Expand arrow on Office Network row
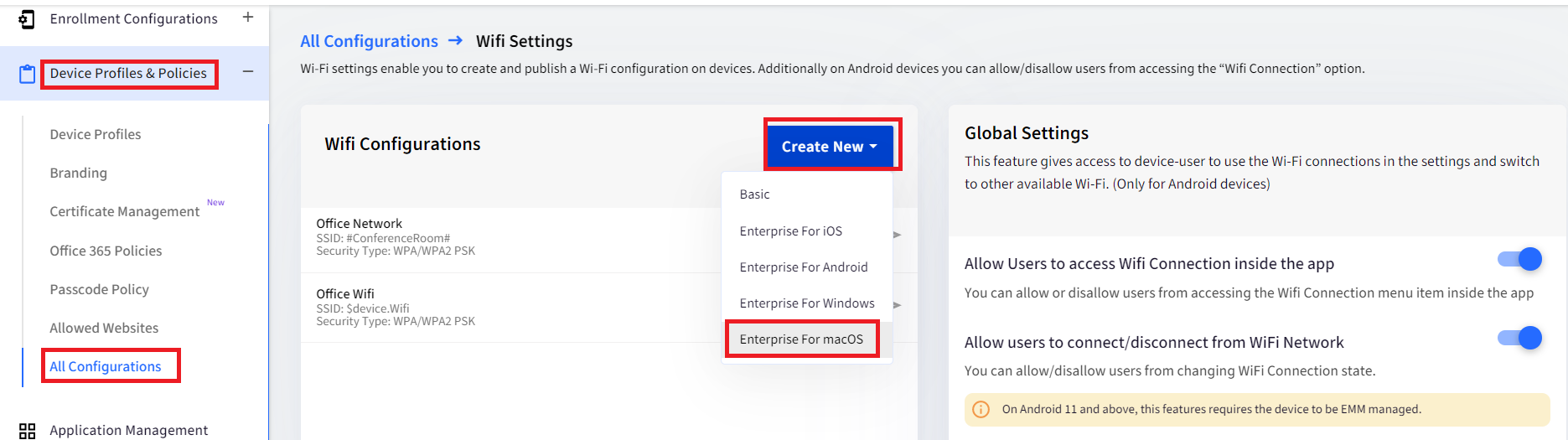 pos(898,235)
